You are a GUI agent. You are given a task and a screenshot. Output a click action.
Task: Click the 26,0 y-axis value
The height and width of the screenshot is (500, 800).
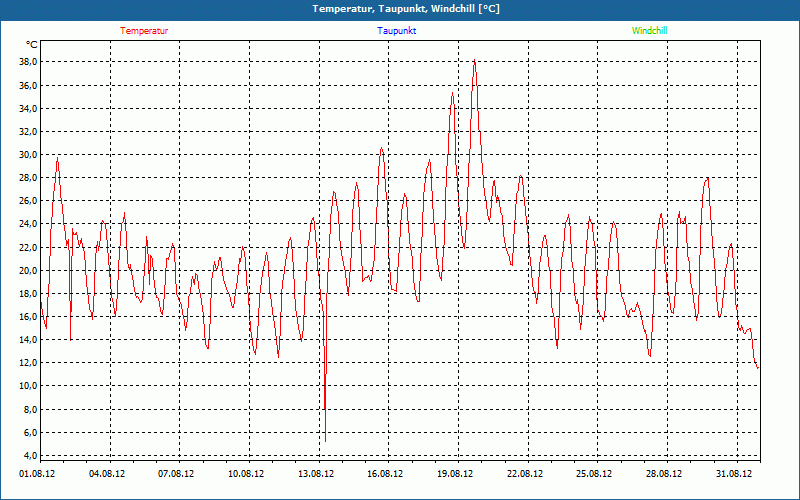[28, 201]
